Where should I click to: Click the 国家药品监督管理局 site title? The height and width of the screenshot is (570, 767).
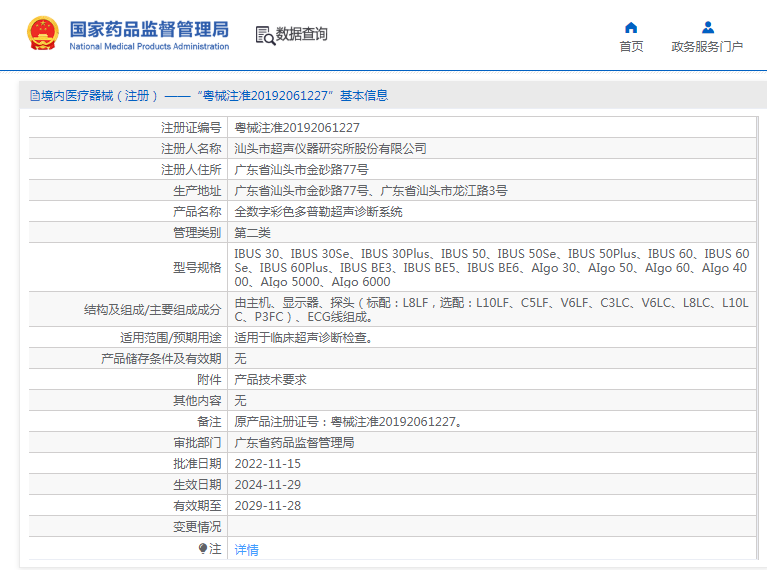[x=149, y=27]
